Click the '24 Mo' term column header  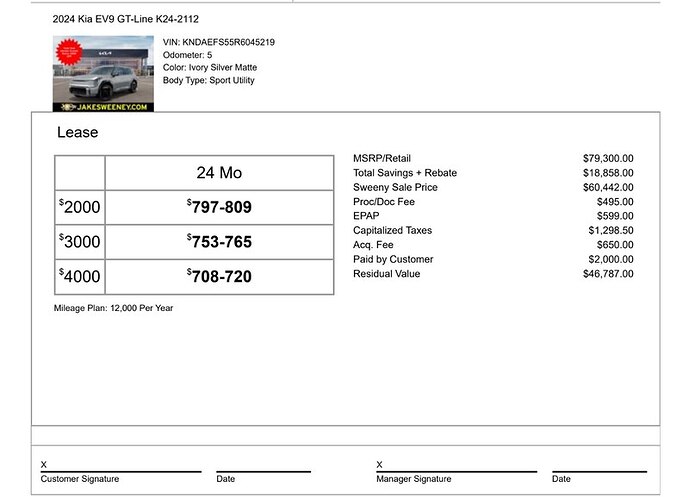coord(219,173)
